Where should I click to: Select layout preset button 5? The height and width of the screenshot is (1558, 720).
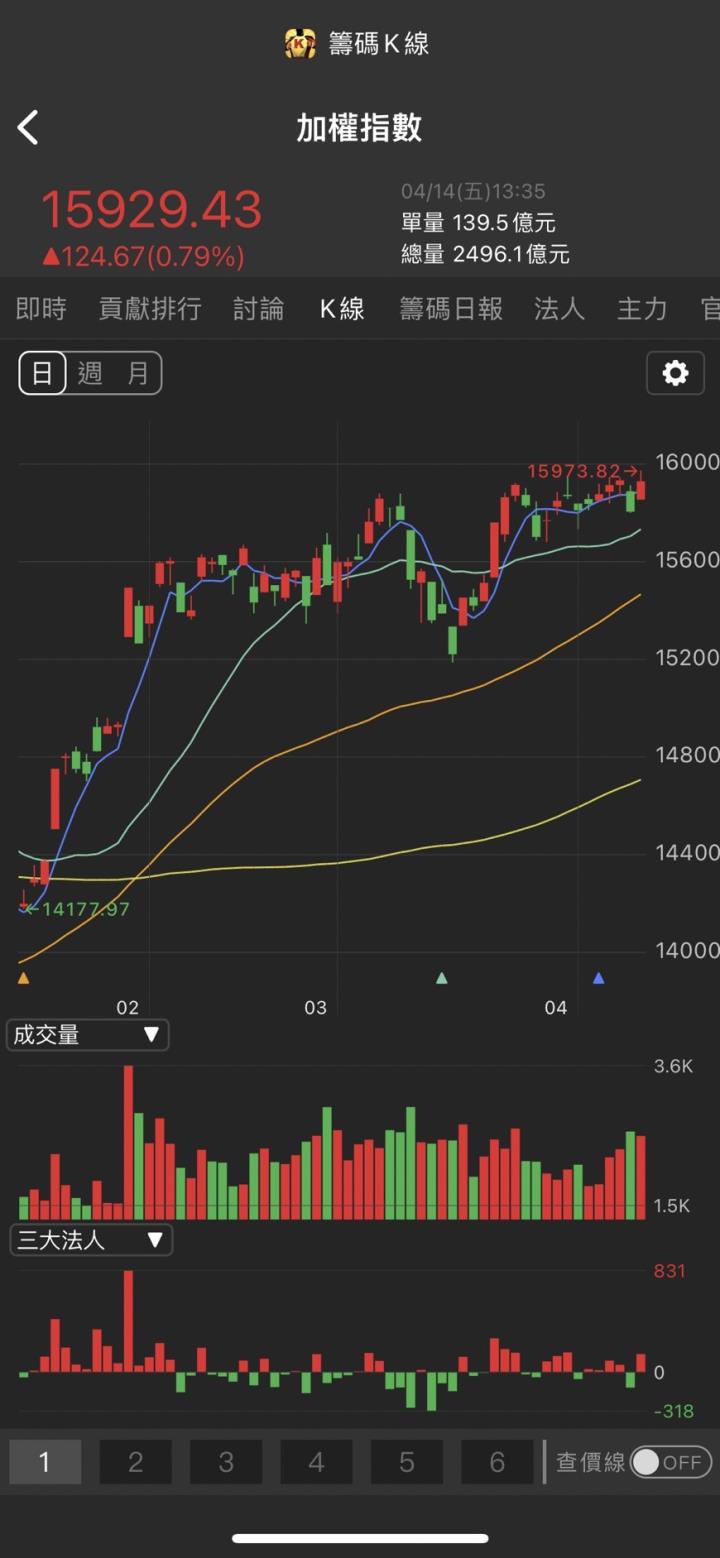click(406, 1462)
